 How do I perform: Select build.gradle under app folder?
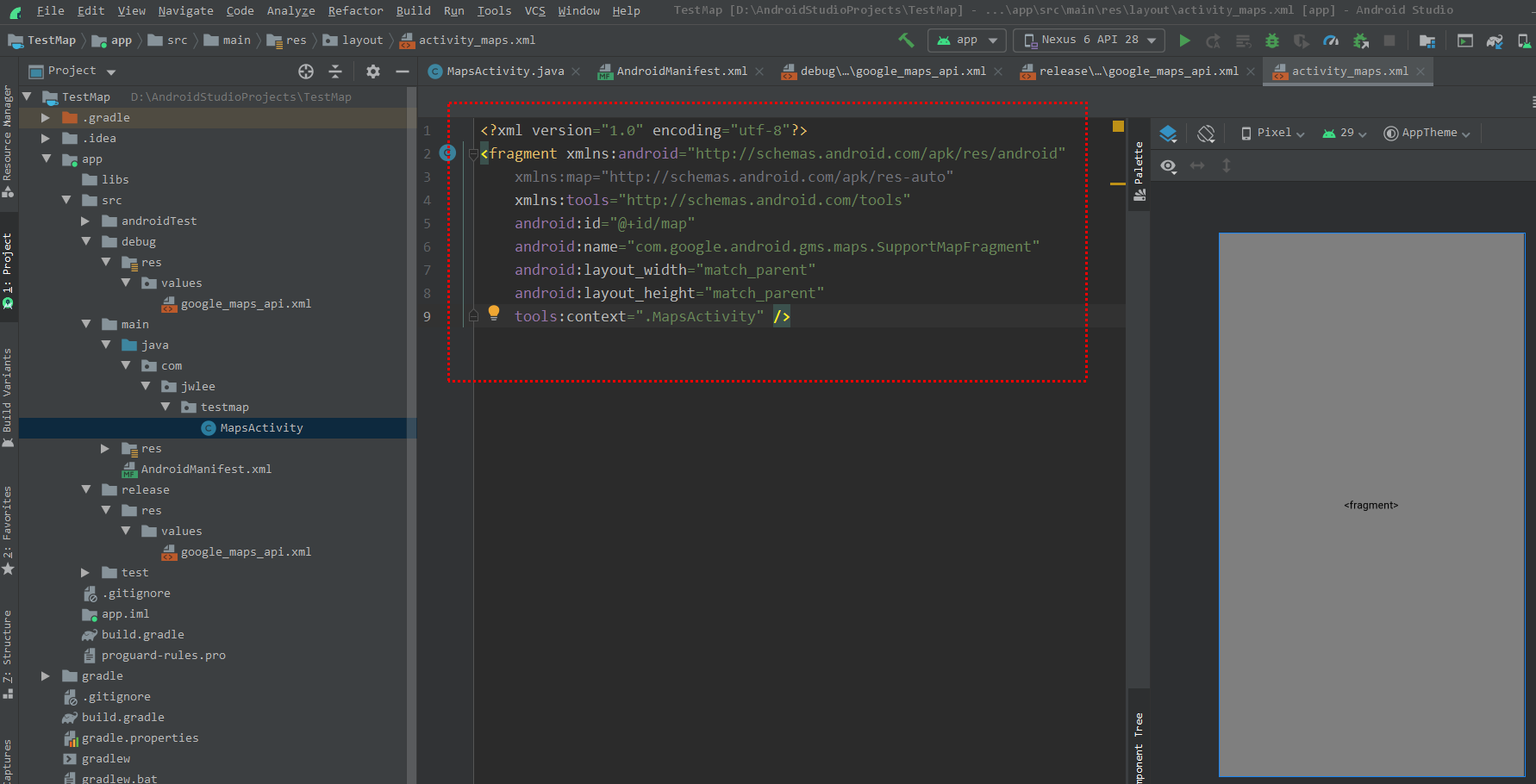tap(142, 635)
